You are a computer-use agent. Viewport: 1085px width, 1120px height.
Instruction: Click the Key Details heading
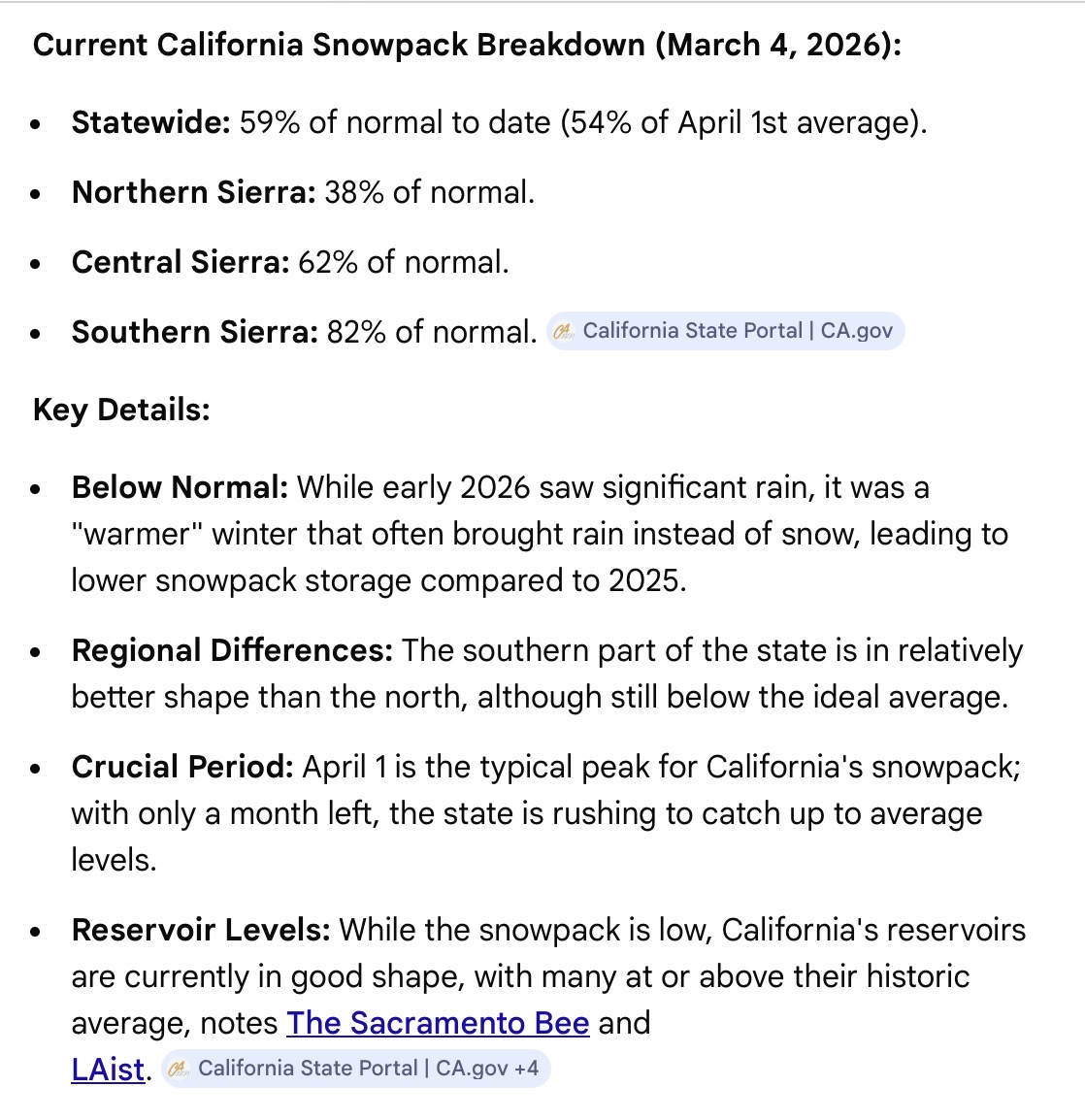pos(121,410)
